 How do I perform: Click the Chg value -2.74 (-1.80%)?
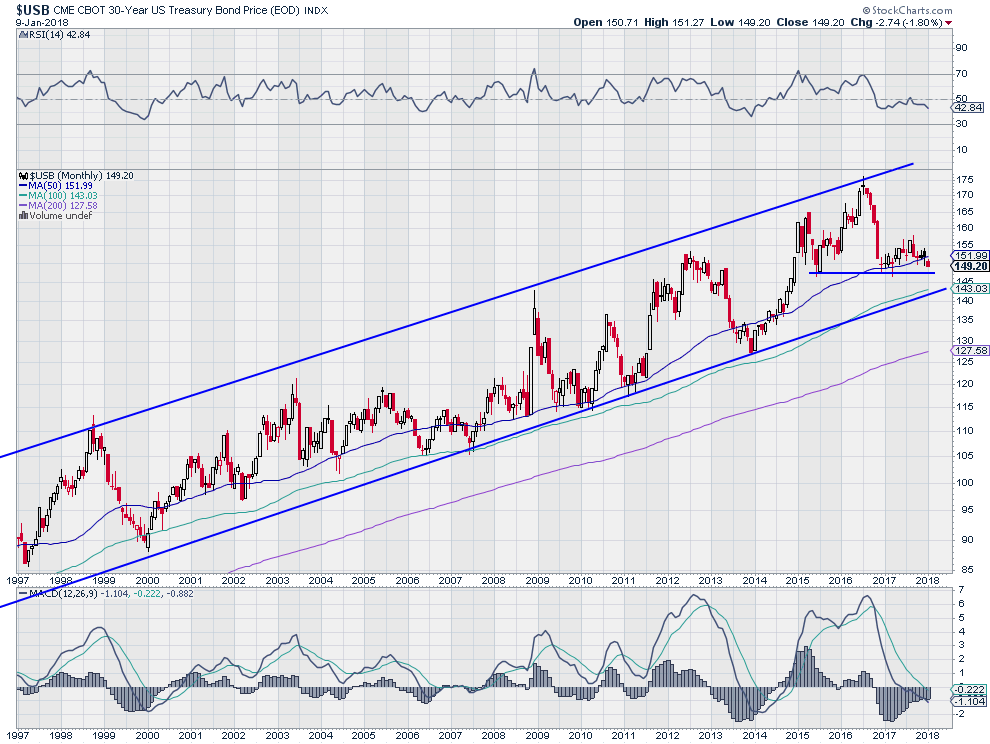pos(909,22)
